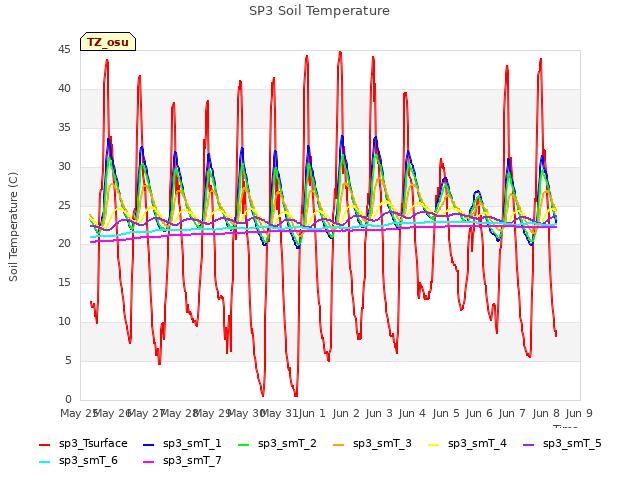
Task: Click the Jun 5 x-axis tick label
Action: tap(446, 413)
